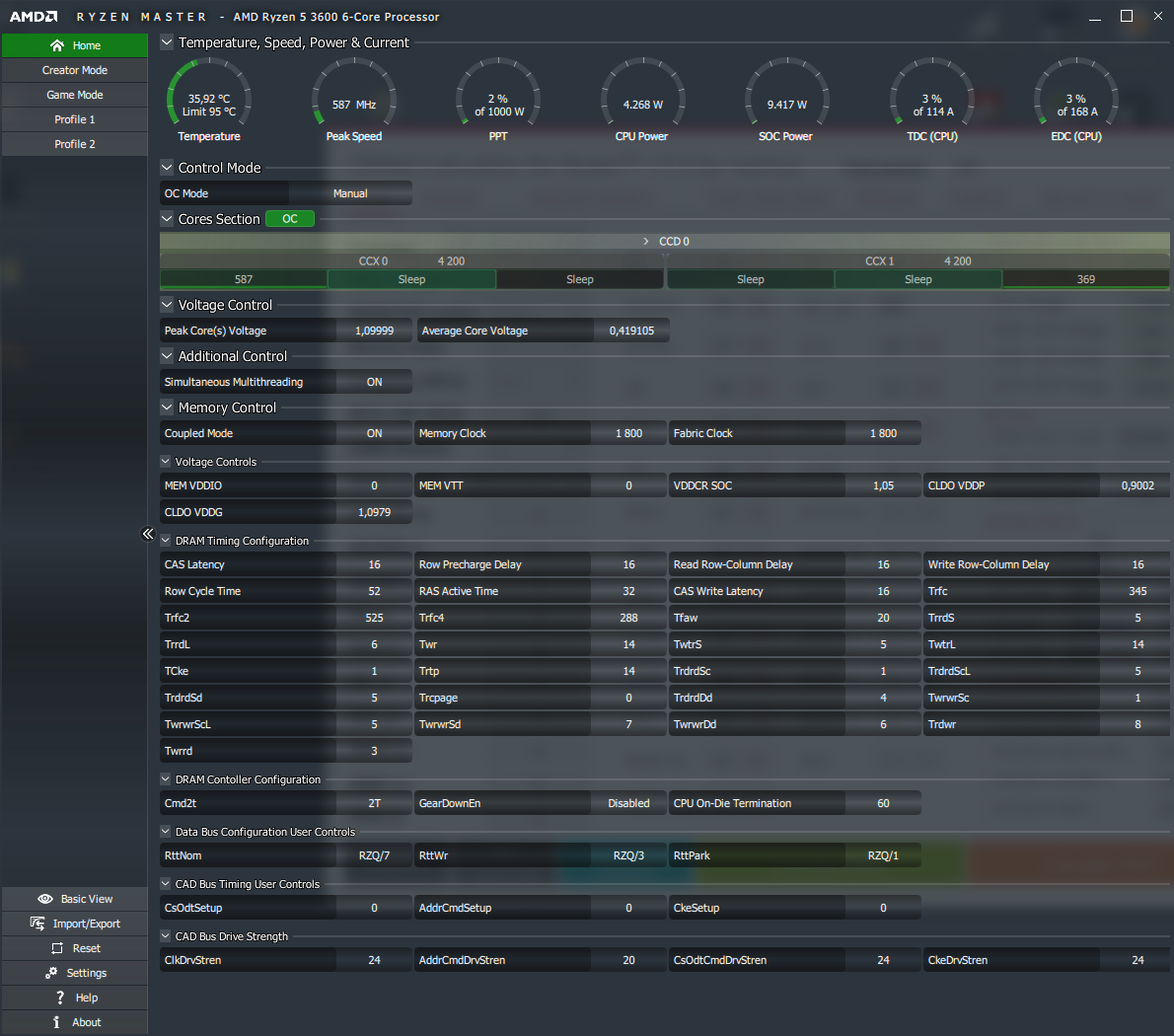This screenshot has width=1174, height=1036.
Task: Click the CCX 0 header
Action: pos(411,260)
